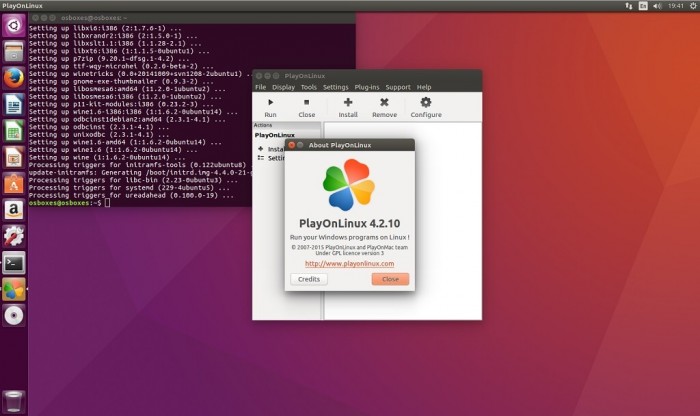700x416 pixels.
Task: Open LibreOffice Impress from launcher
Action: [14, 158]
